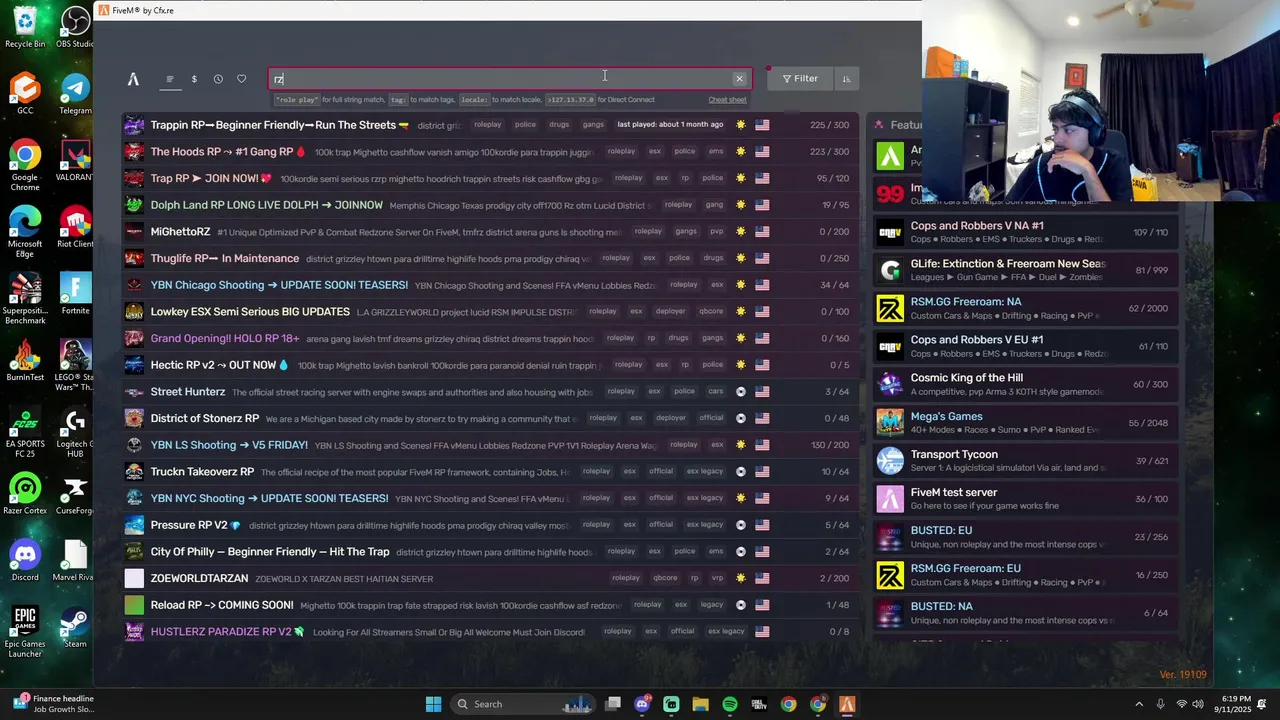1280x720 pixels.
Task: Open the supporters dollar-sign tab
Action: click(x=194, y=79)
